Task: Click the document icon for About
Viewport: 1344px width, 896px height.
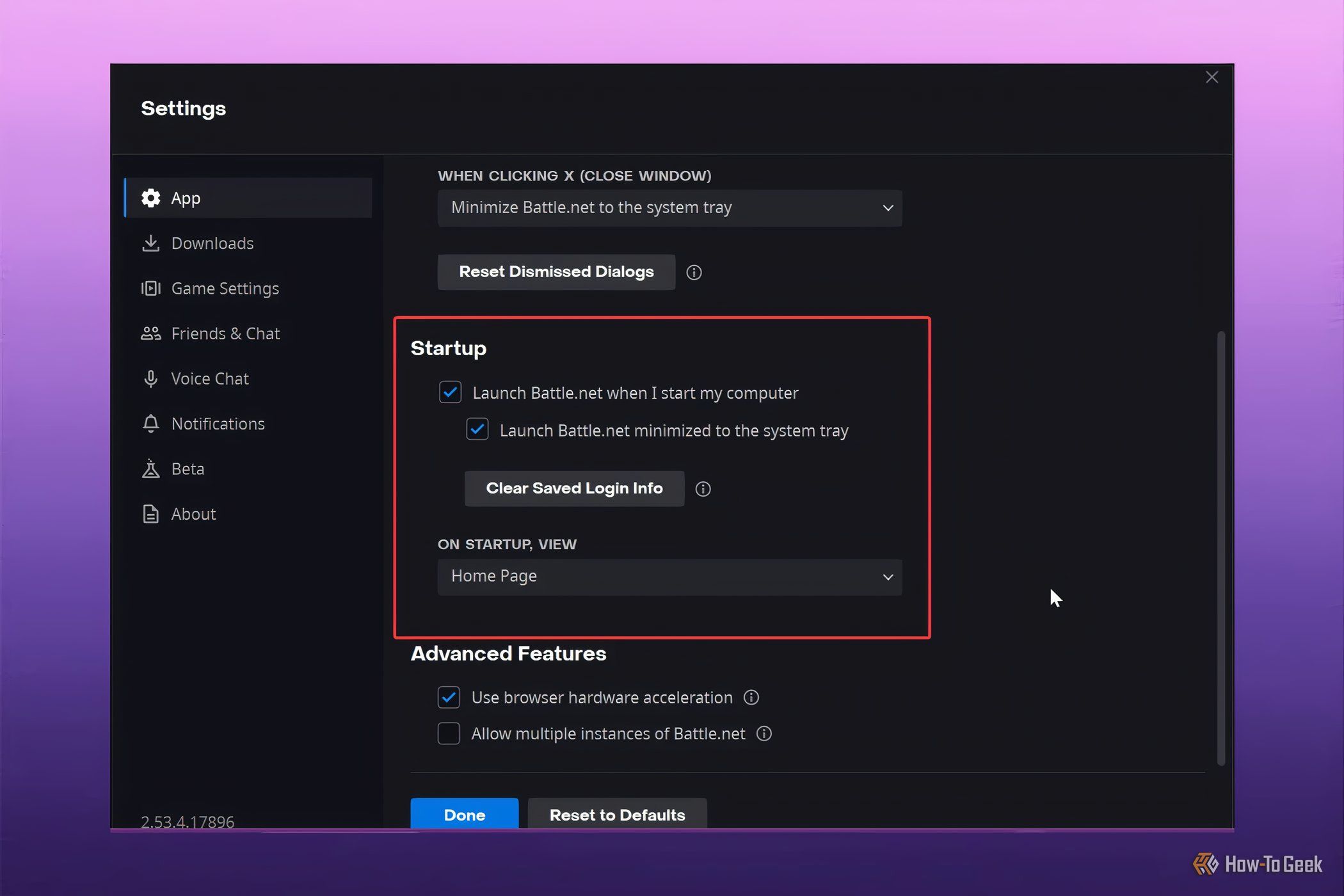Action: (150, 514)
